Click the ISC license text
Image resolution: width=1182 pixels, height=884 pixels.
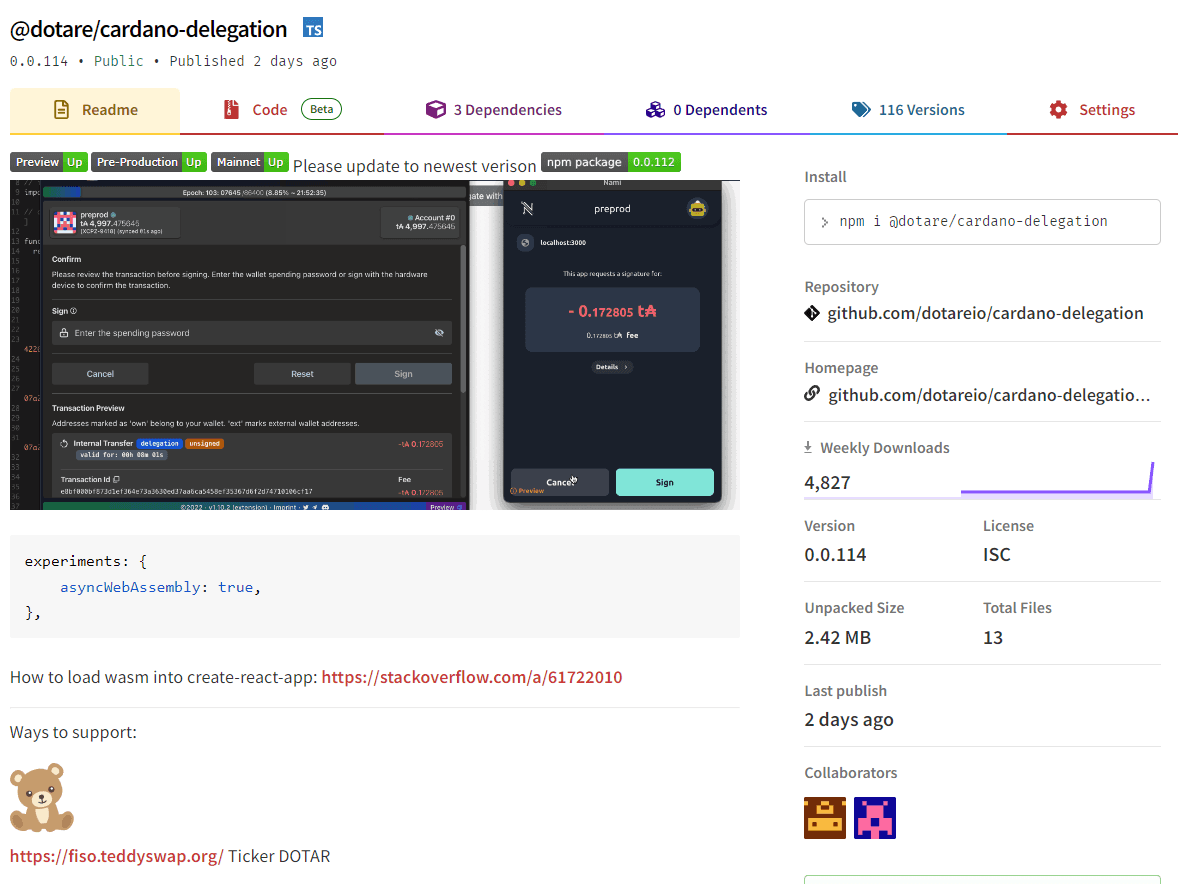coord(997,555)
